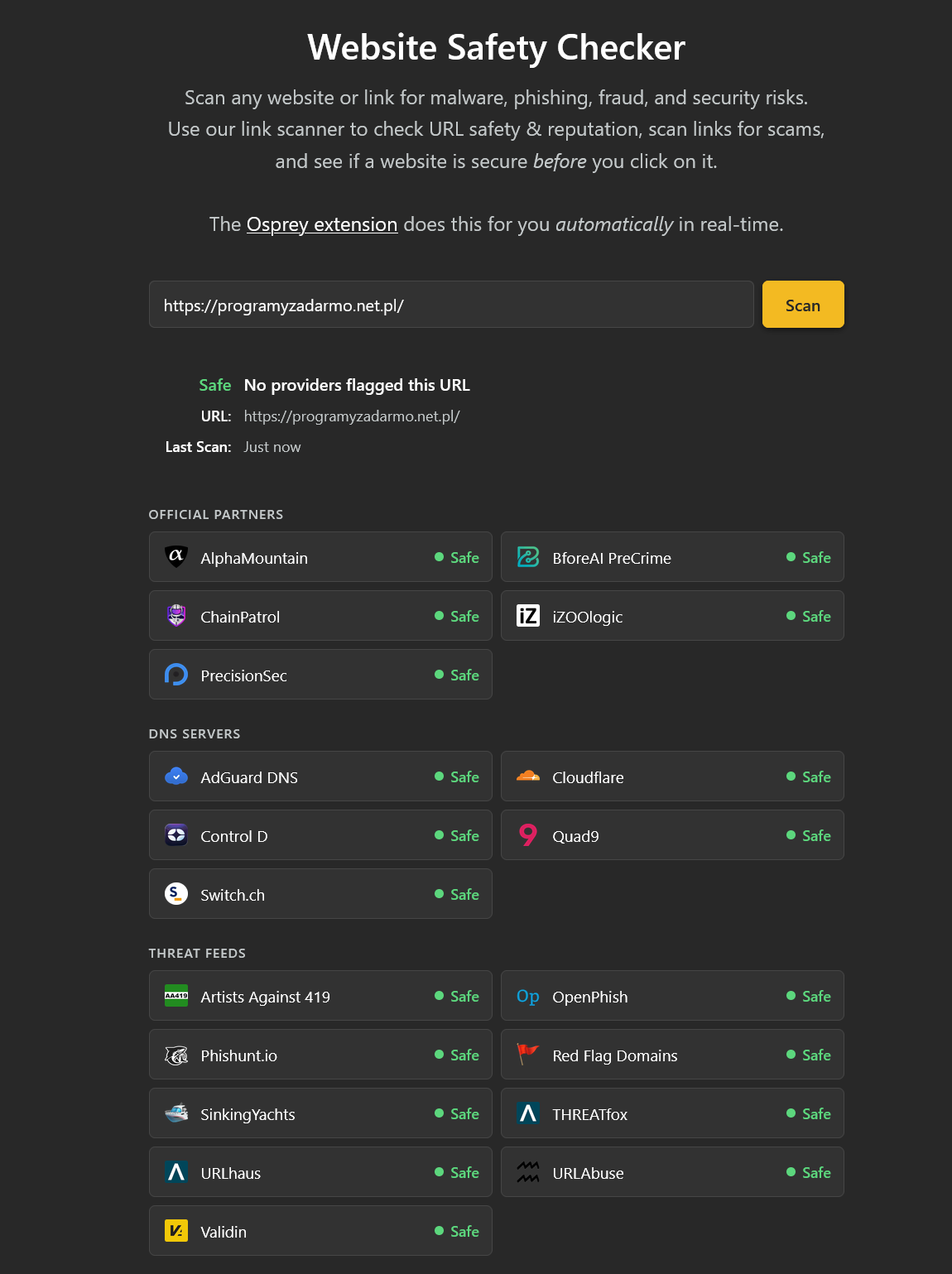Click the iZOOlogic provider name
The image size is (952, 1274).
pyautogui.click(x=588, y=617)
